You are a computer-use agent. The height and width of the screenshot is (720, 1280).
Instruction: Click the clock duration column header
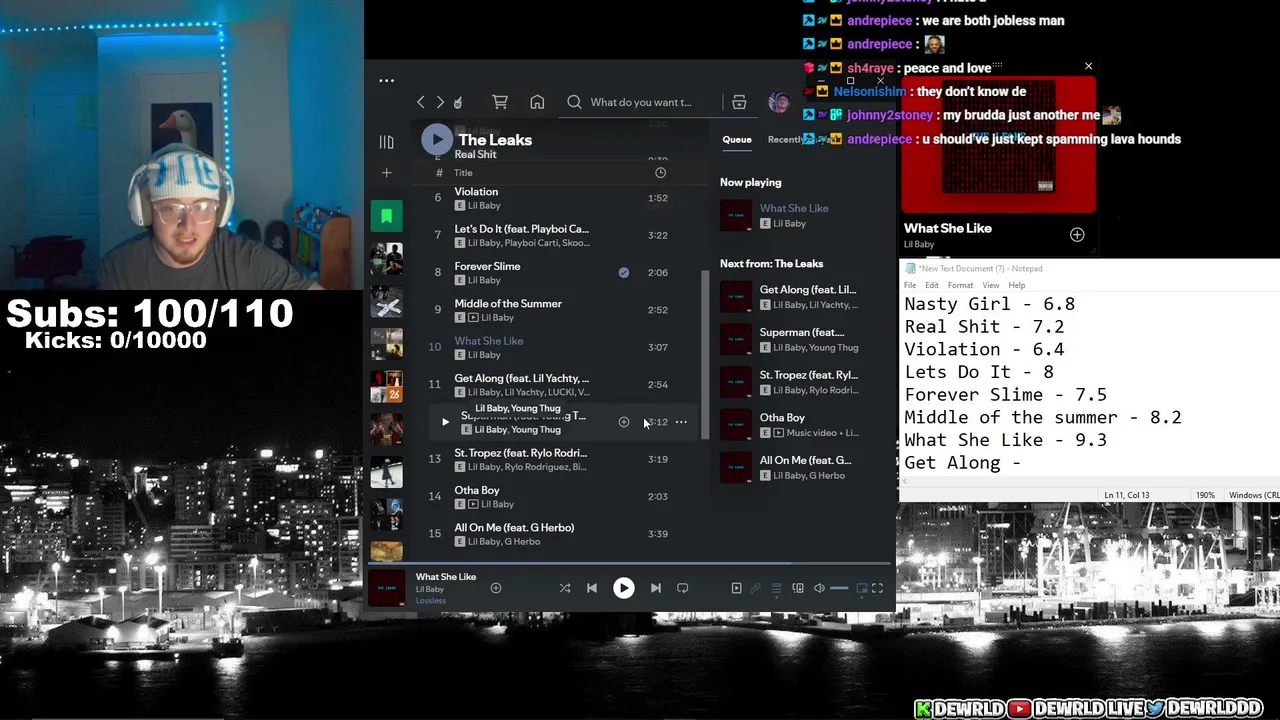[x=660, y=173]
